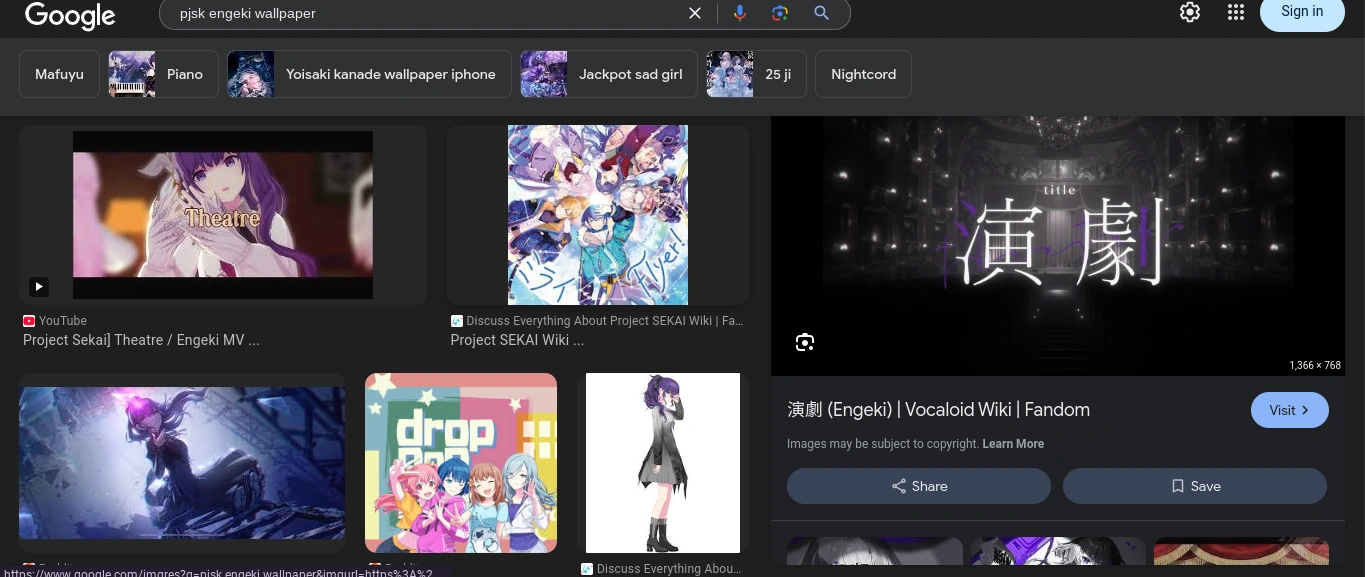Click the Visit button for the Fandom page
The width and height of the screenshot is (1365, 577).
(x=1289, y=410)
